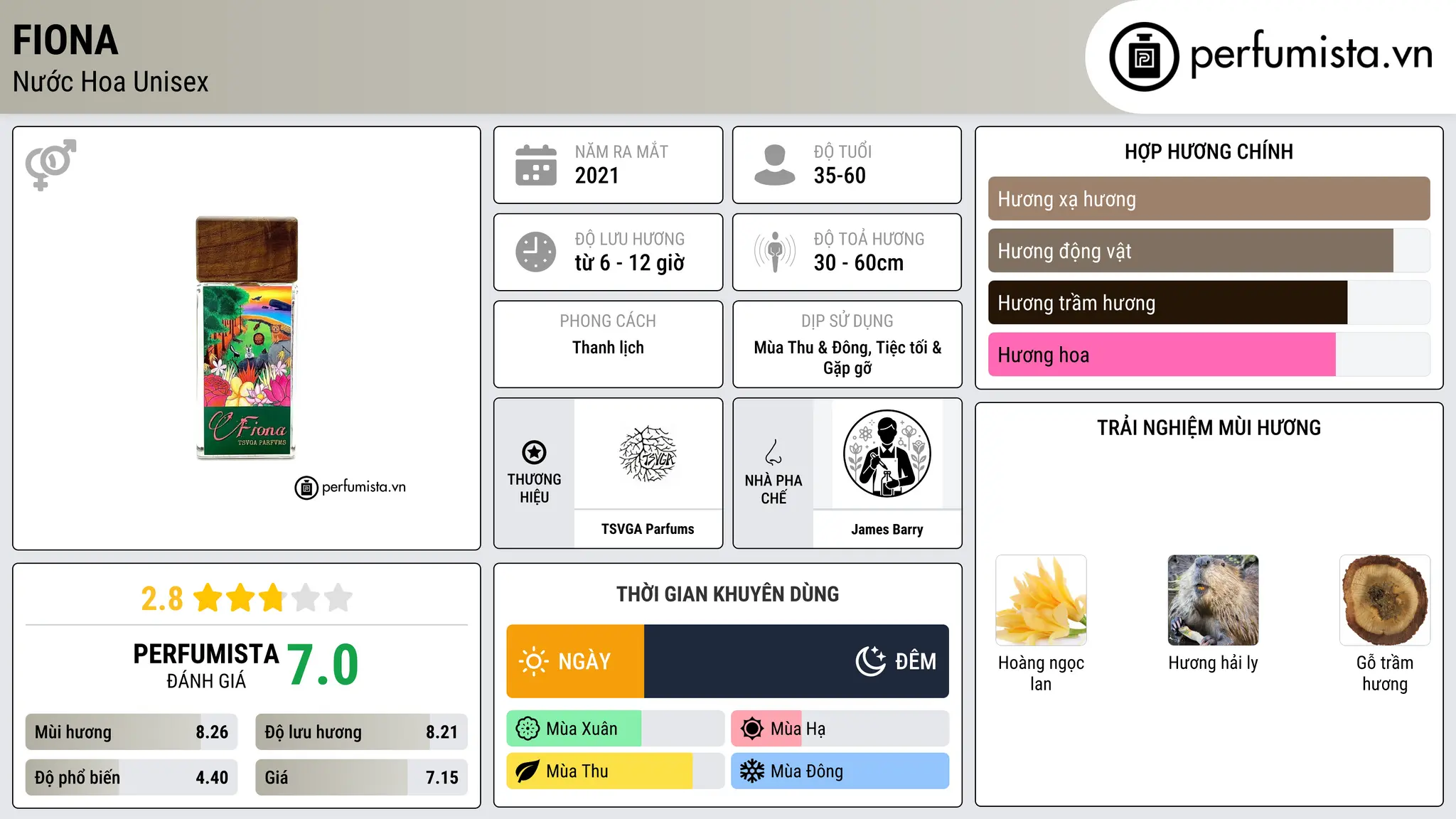The height and width of the screenshot is (819, 1456).
Task: Click the five-star rating row
Action: click(x=273, y=598)
